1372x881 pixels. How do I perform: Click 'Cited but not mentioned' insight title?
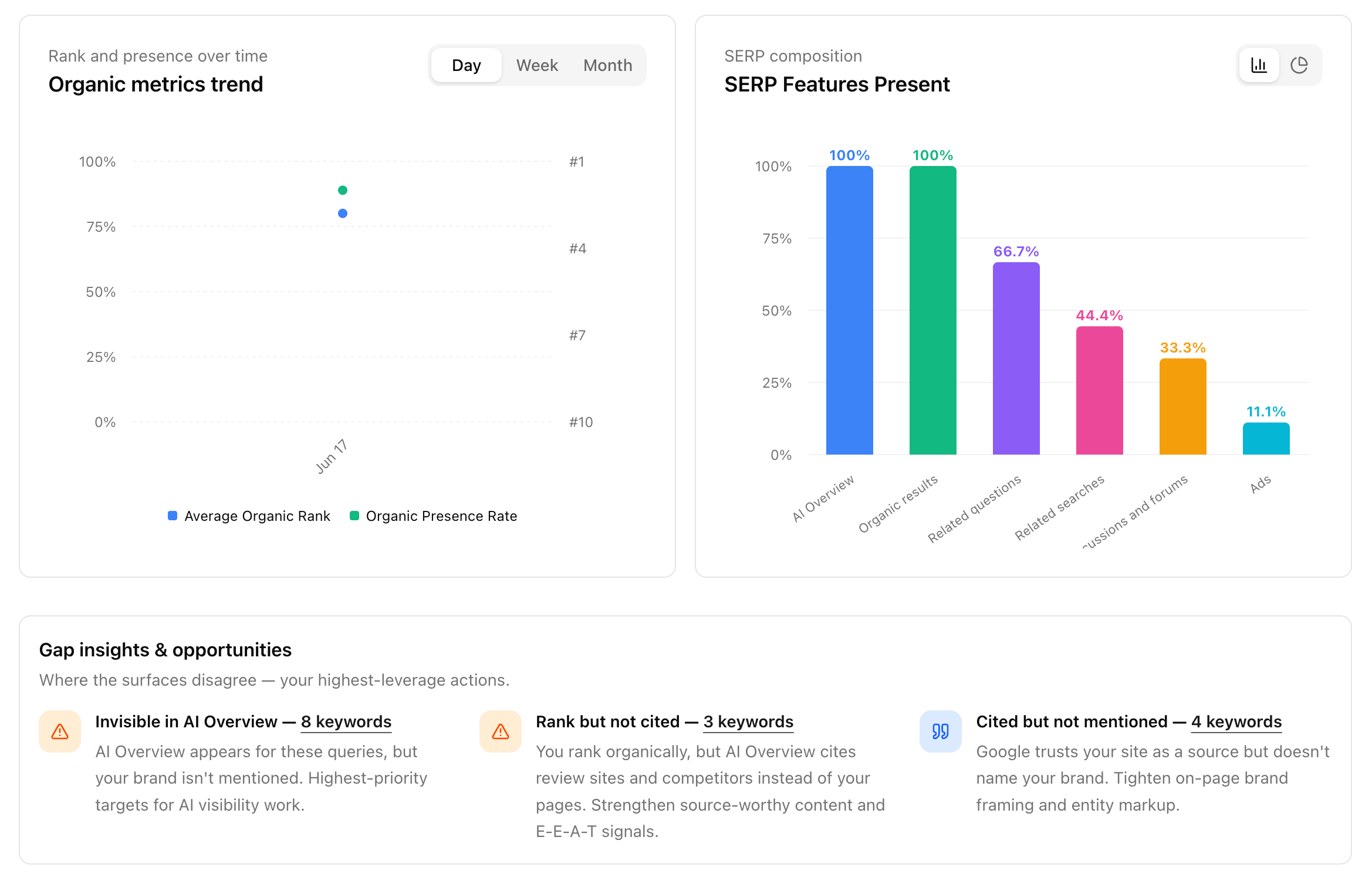[1072, 721]
